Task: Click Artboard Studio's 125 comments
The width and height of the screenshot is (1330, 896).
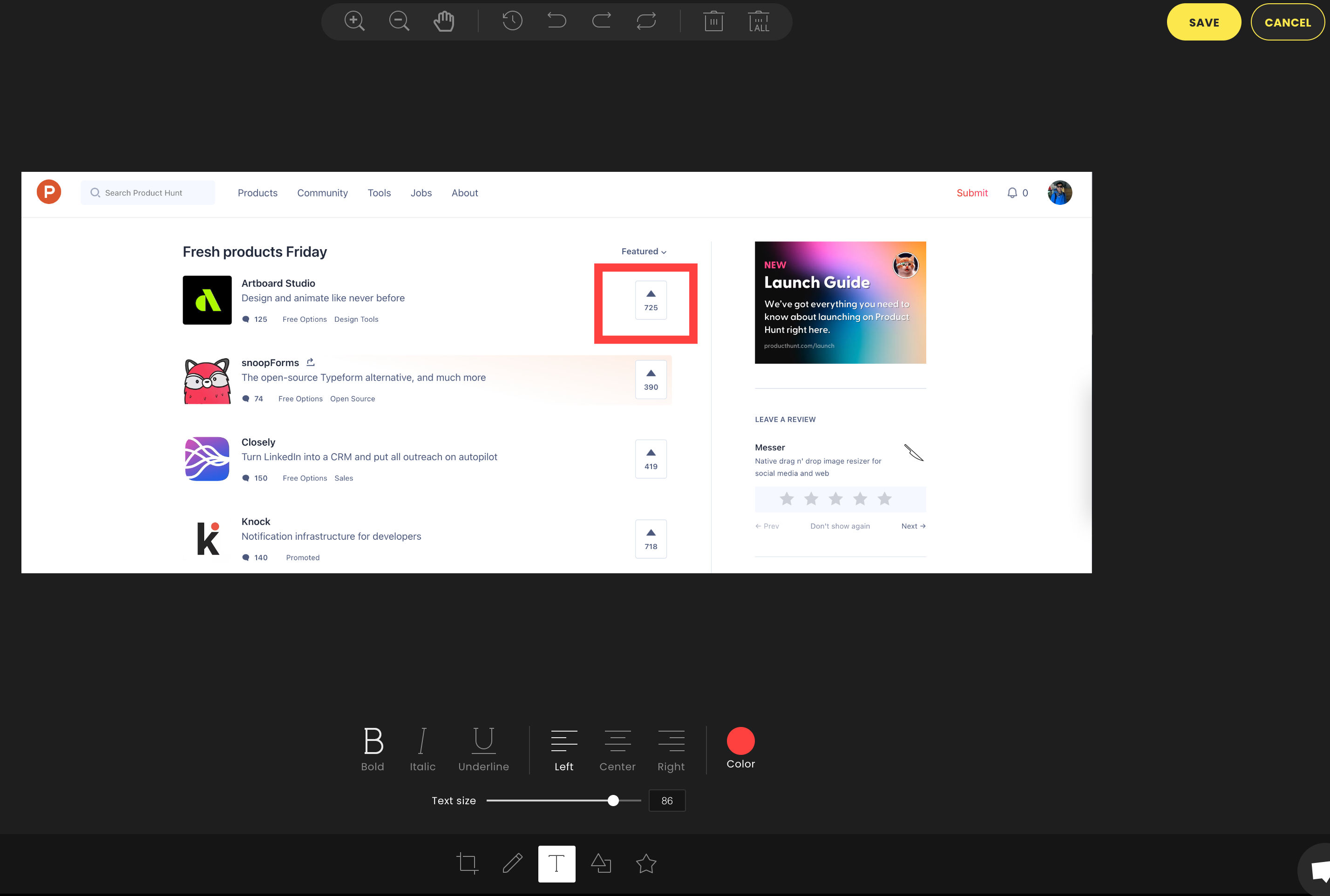Action: [255, 319]
